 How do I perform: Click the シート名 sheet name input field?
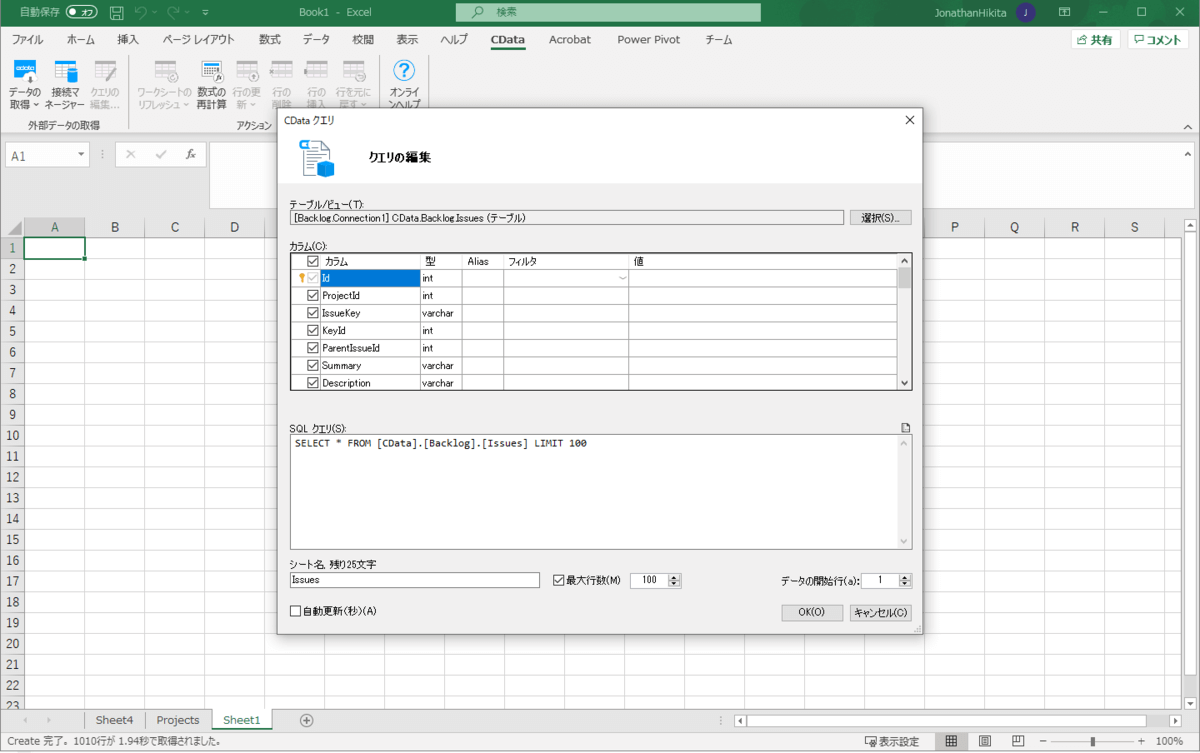tap(414, 580)
